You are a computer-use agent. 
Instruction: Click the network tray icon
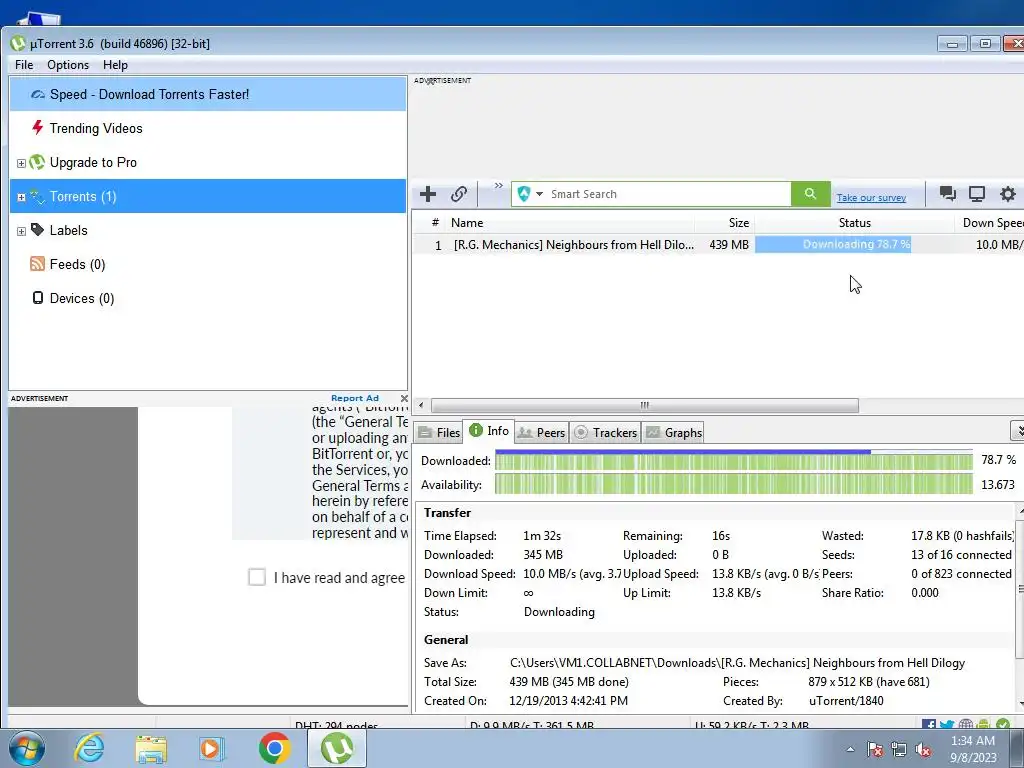pyautogui.click(x=899, y=750)
